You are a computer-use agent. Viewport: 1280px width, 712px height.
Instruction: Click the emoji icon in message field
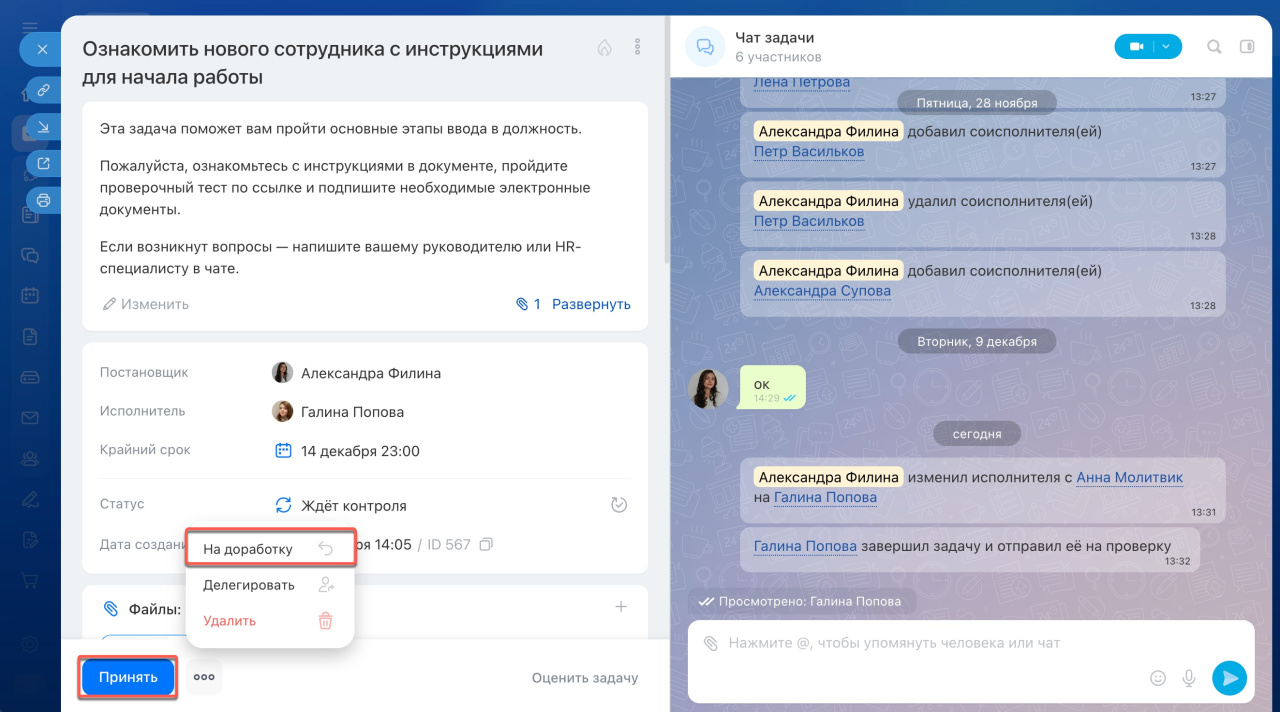tap(1158, 677)
